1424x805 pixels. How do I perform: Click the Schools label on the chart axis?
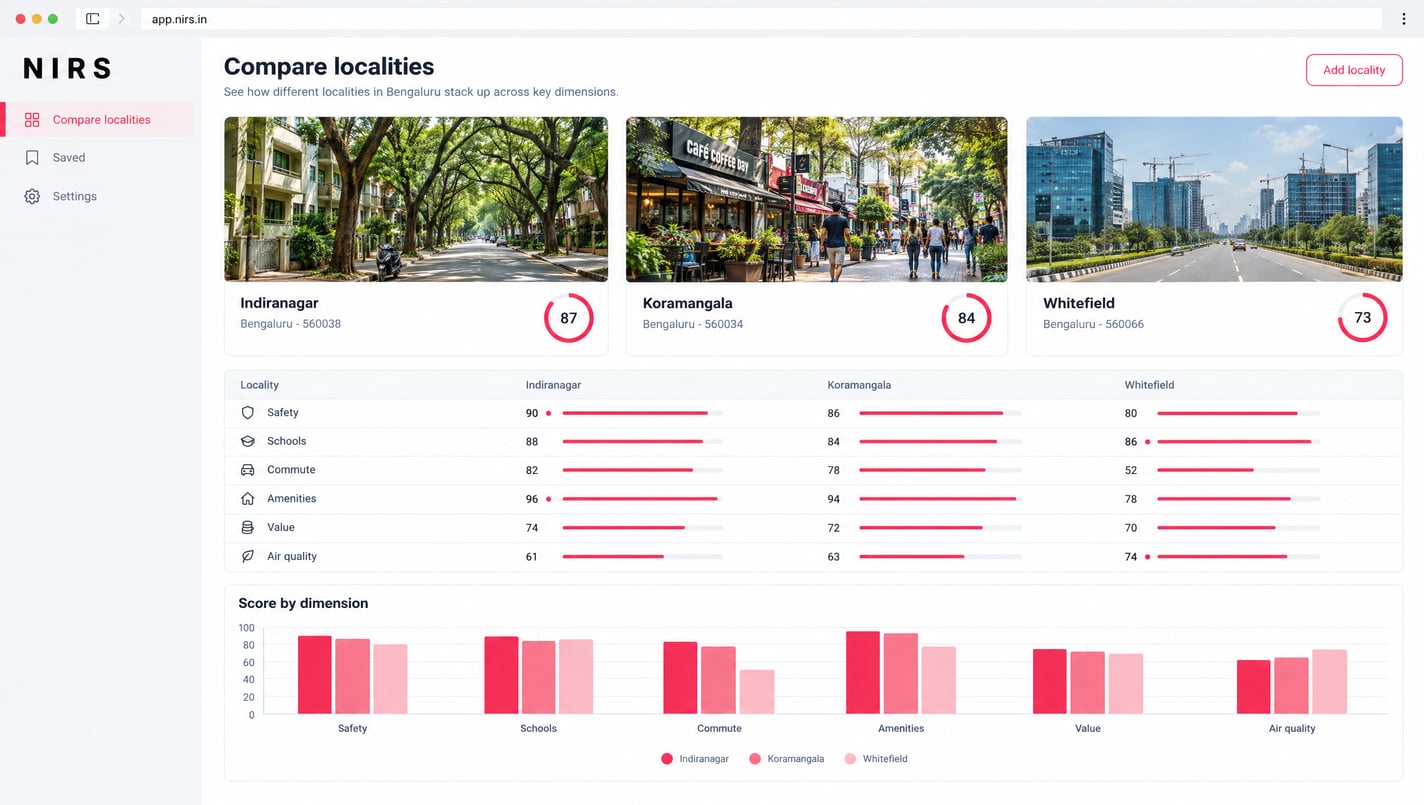(x=538, y=728)
